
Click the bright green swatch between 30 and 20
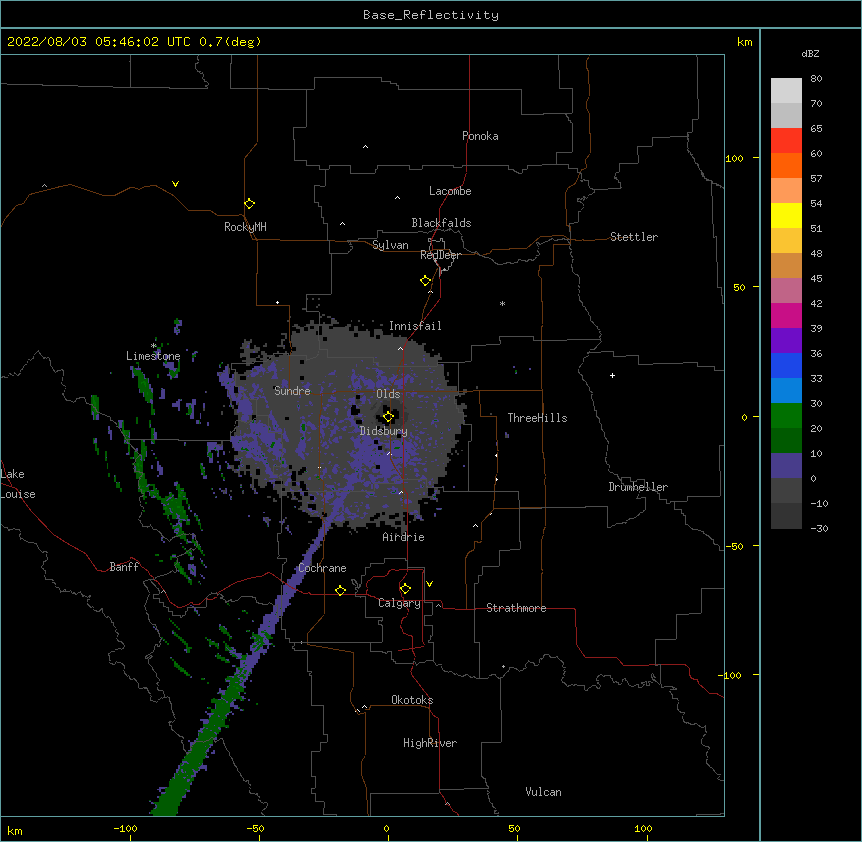786,416
